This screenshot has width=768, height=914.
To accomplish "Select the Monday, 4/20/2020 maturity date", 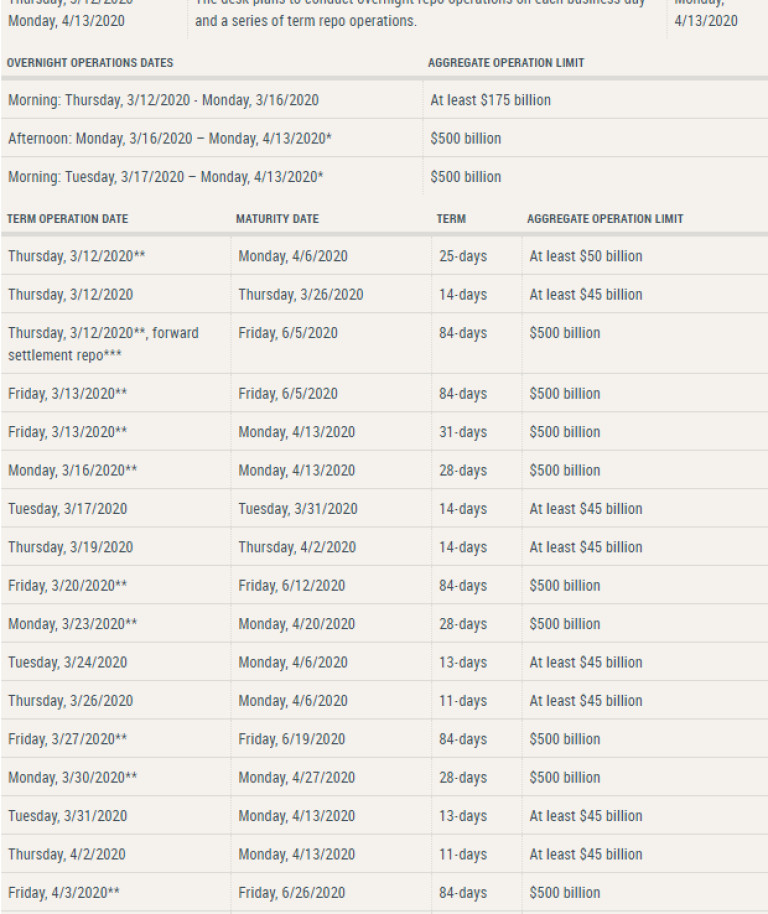I will point(296,624).
